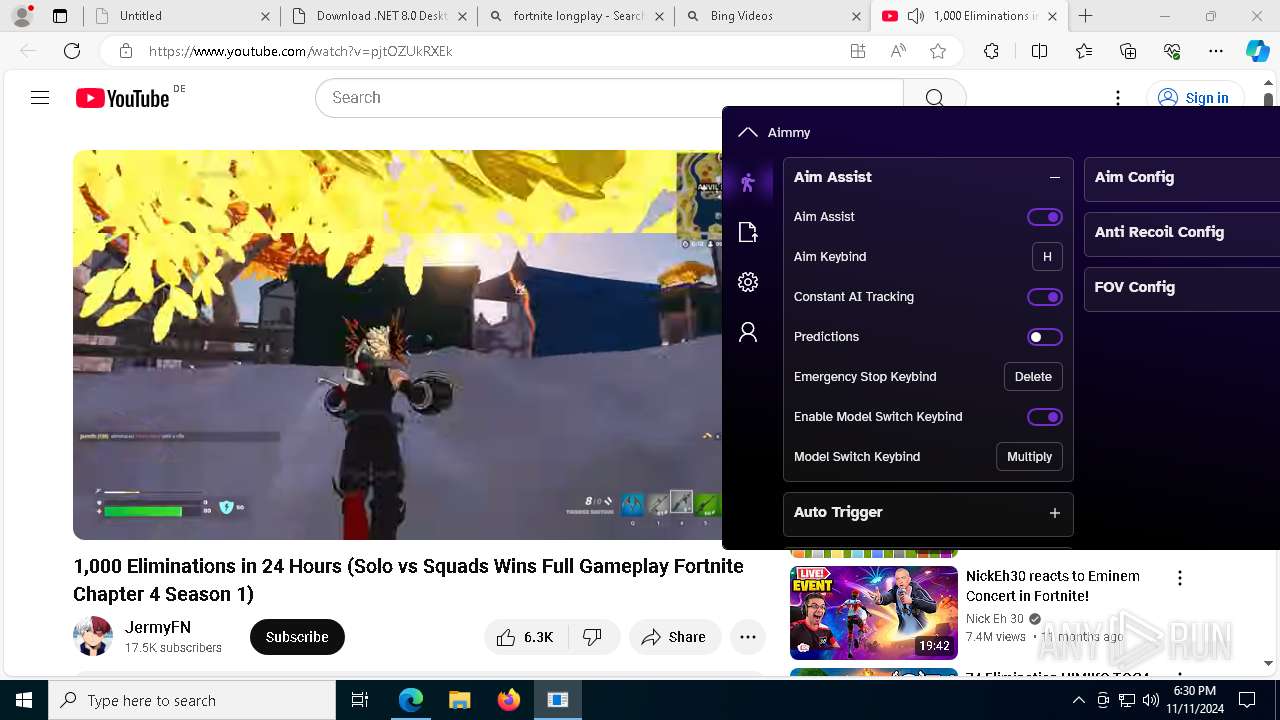1280x720 pixels.
Task: Click the Fortnite video player
Action: click(x=398, y=345)
